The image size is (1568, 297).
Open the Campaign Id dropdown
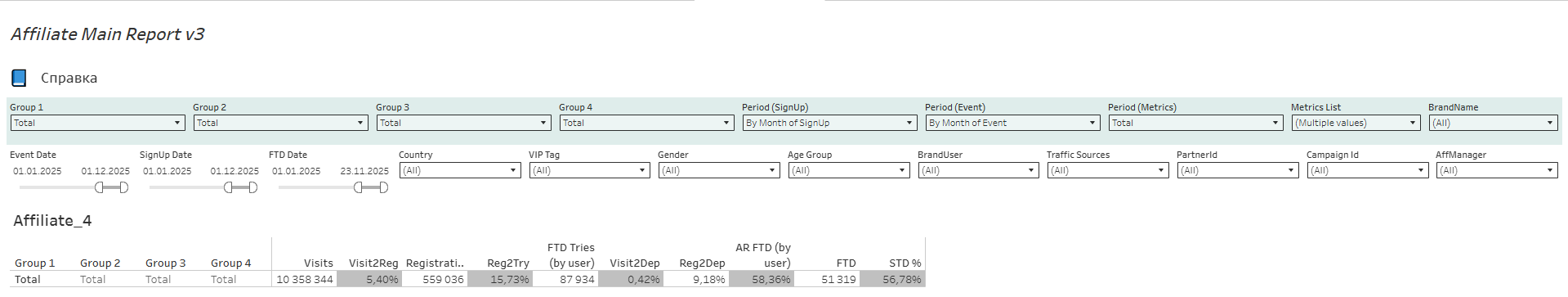(x=1368, y=170)
